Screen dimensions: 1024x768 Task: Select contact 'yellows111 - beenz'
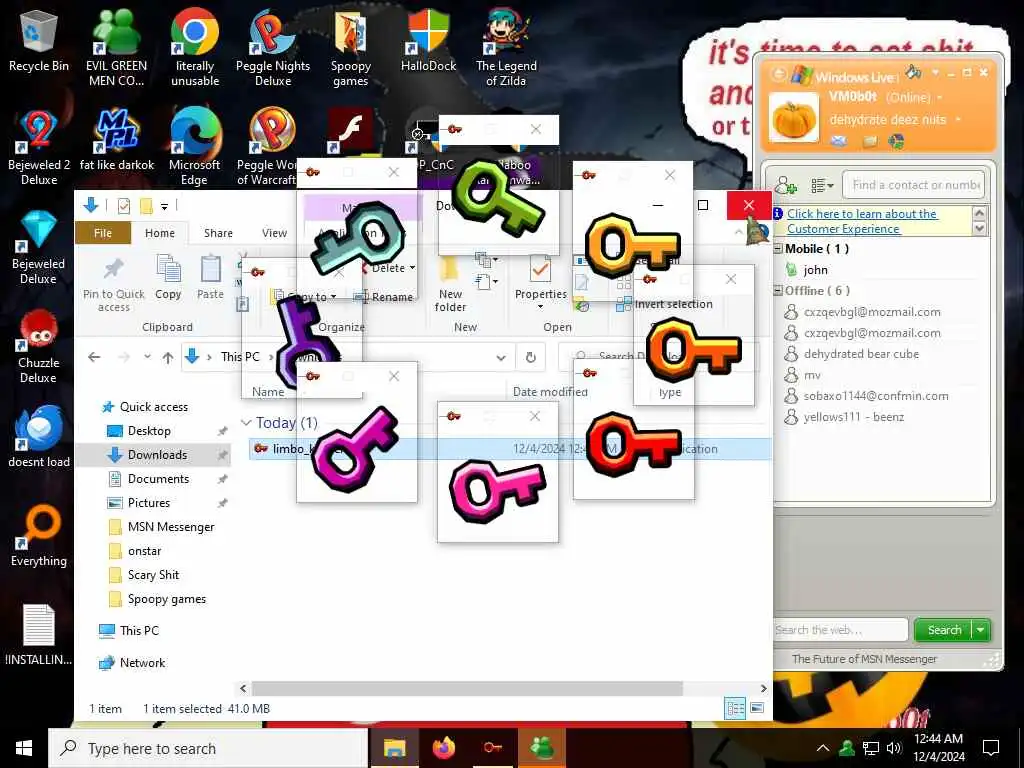(x=854, y=417)
